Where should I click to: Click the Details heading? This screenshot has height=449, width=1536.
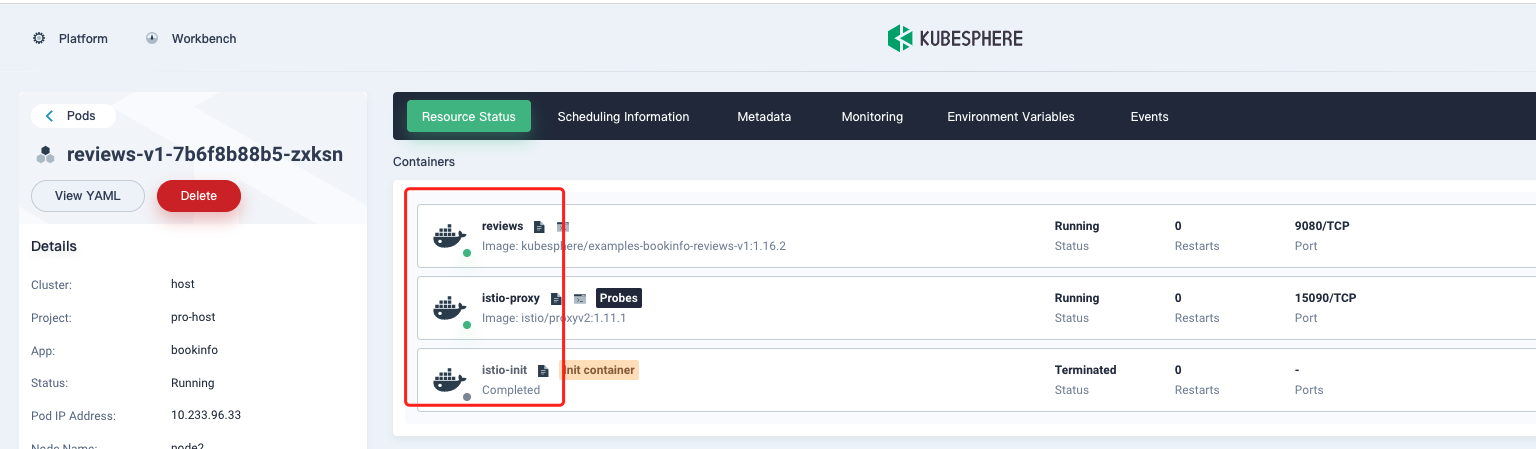tap(54, 246)
